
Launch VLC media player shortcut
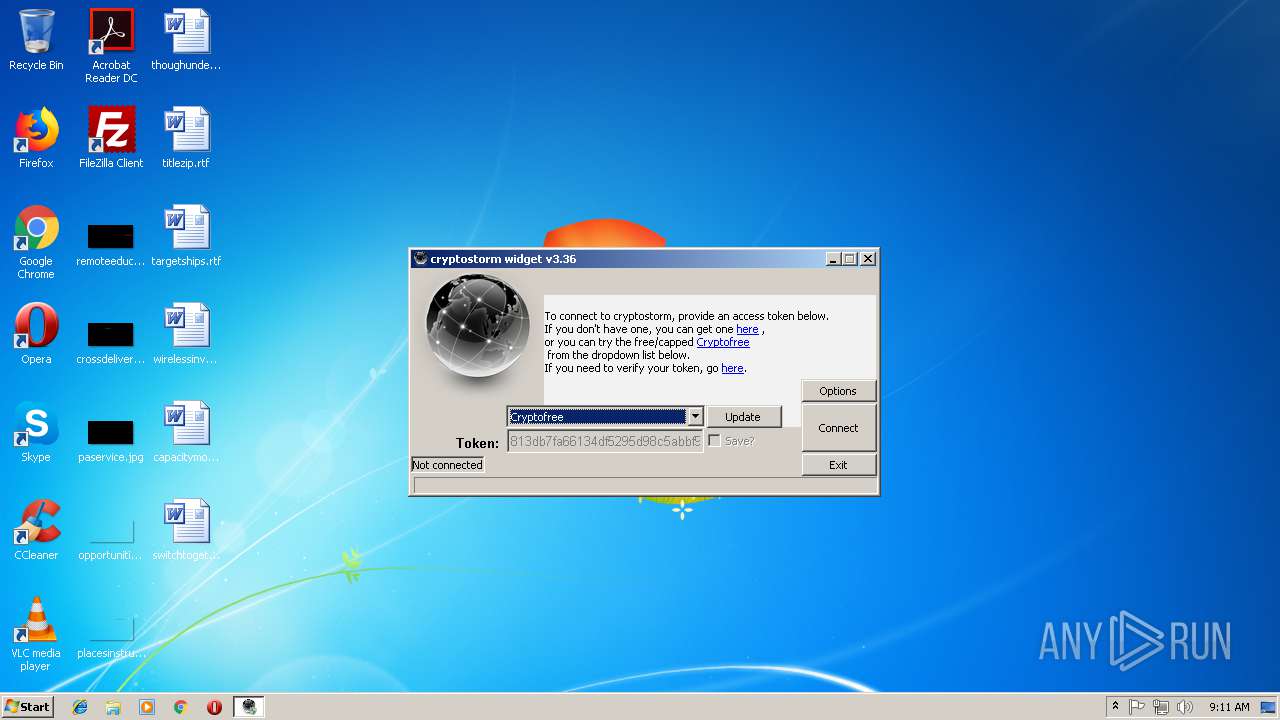coord(36,634)
